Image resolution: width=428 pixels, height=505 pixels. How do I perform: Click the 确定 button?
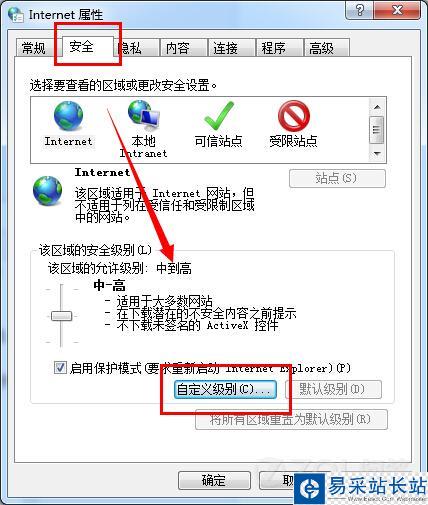[214, 480]
